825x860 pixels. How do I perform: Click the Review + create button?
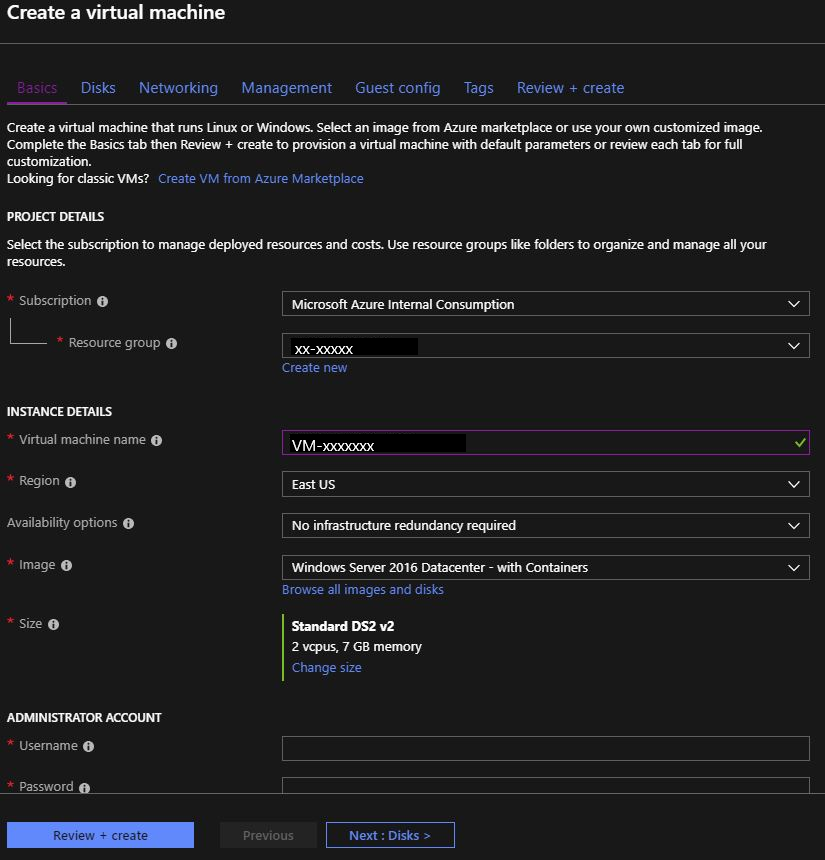(100, 835)
